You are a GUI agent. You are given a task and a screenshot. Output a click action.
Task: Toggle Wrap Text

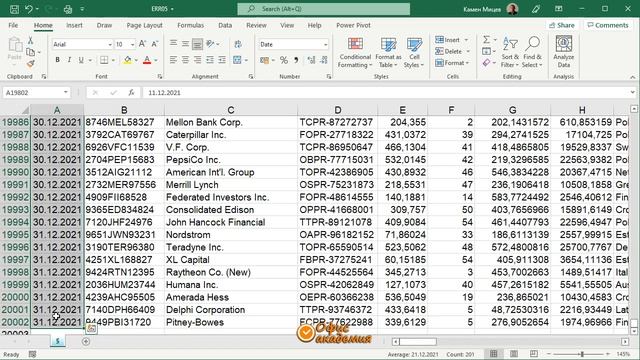pyautogui.click(x=238, y=44)
